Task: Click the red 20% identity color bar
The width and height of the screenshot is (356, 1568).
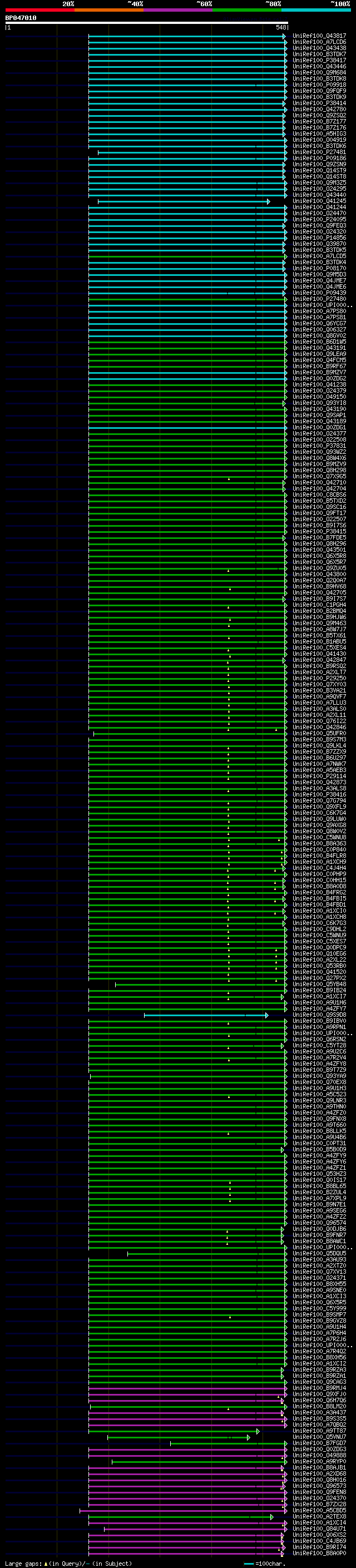Action: pos(39,10)
